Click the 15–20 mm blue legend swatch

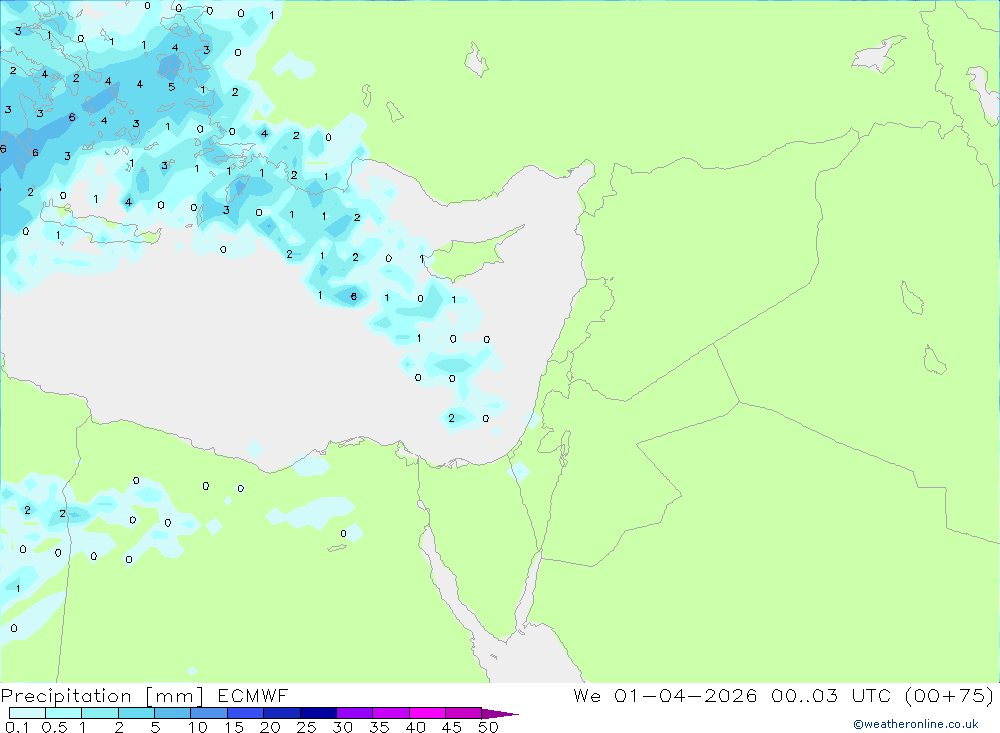click(x=245, y=713)
